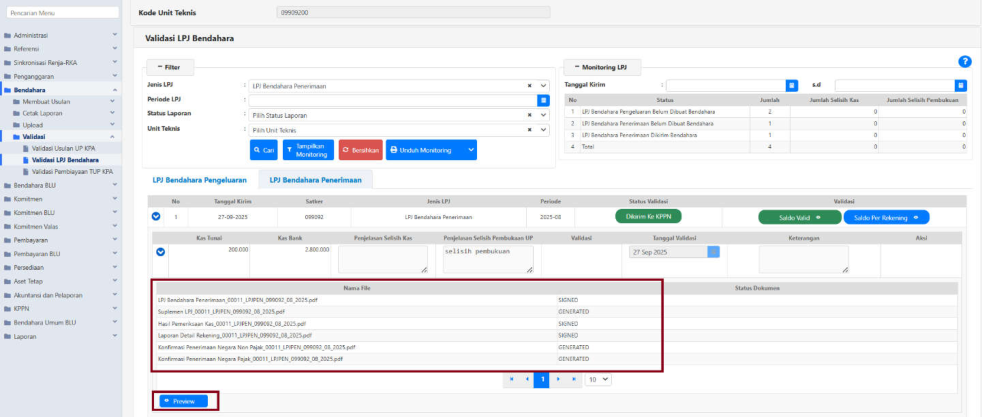Image resolution: width=982 pixels, height=417 pixels.
Task: Collapse the Filter panel
Action: (170, 66)
